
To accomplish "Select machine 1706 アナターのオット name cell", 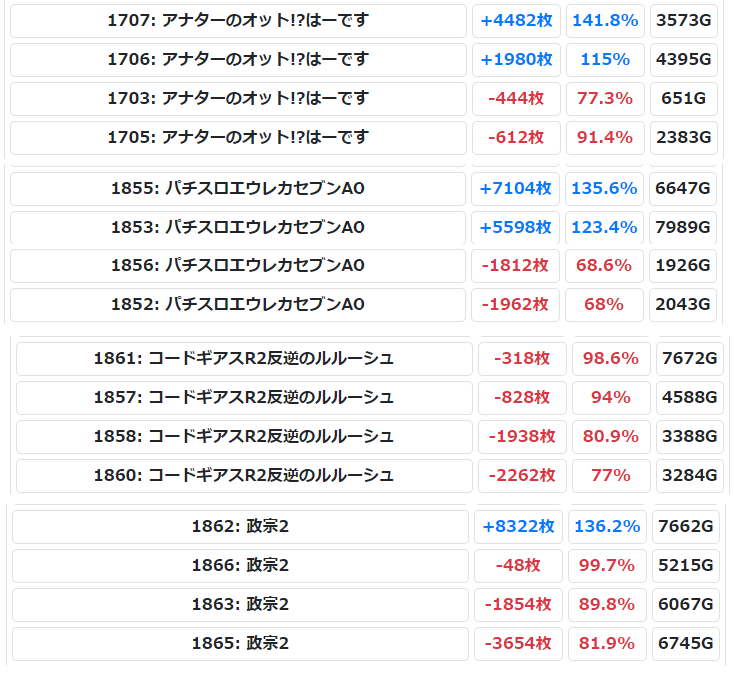I will (238, 59).
